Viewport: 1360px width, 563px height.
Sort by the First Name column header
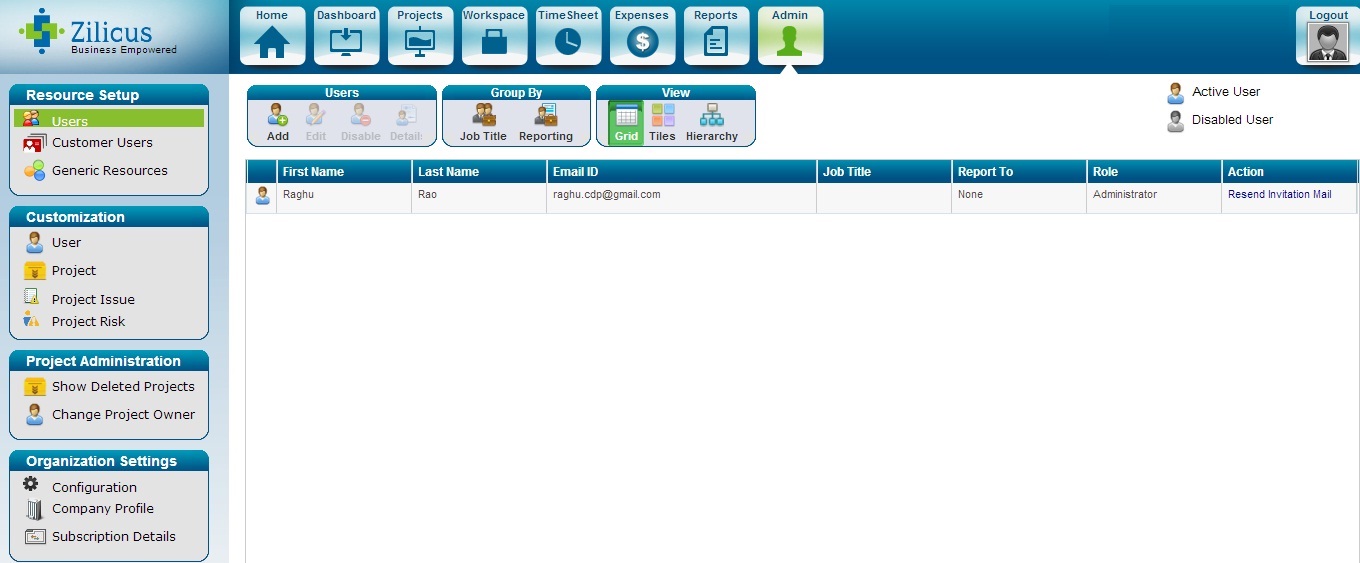pos(313,172)
